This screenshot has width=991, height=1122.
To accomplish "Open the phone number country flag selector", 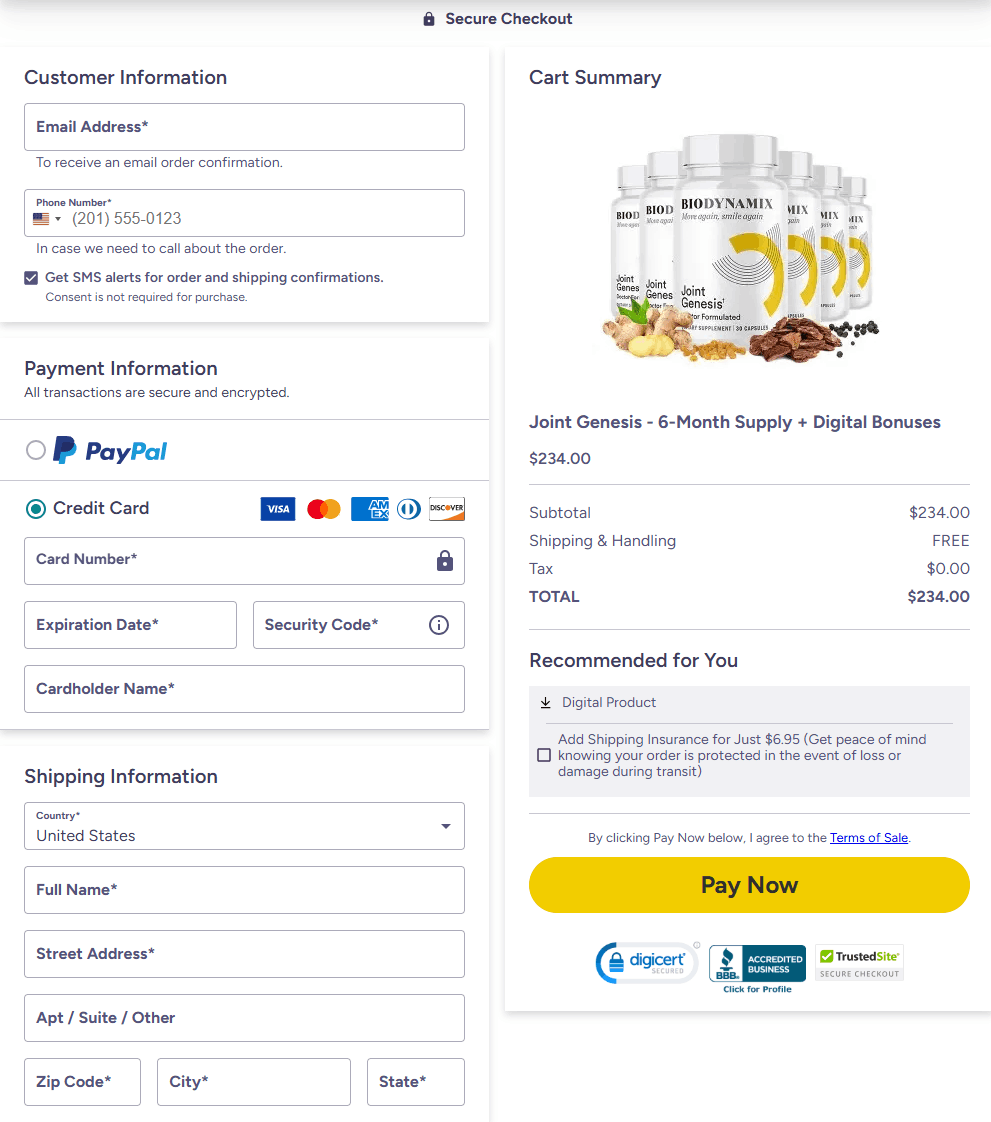I will point(43,217).
